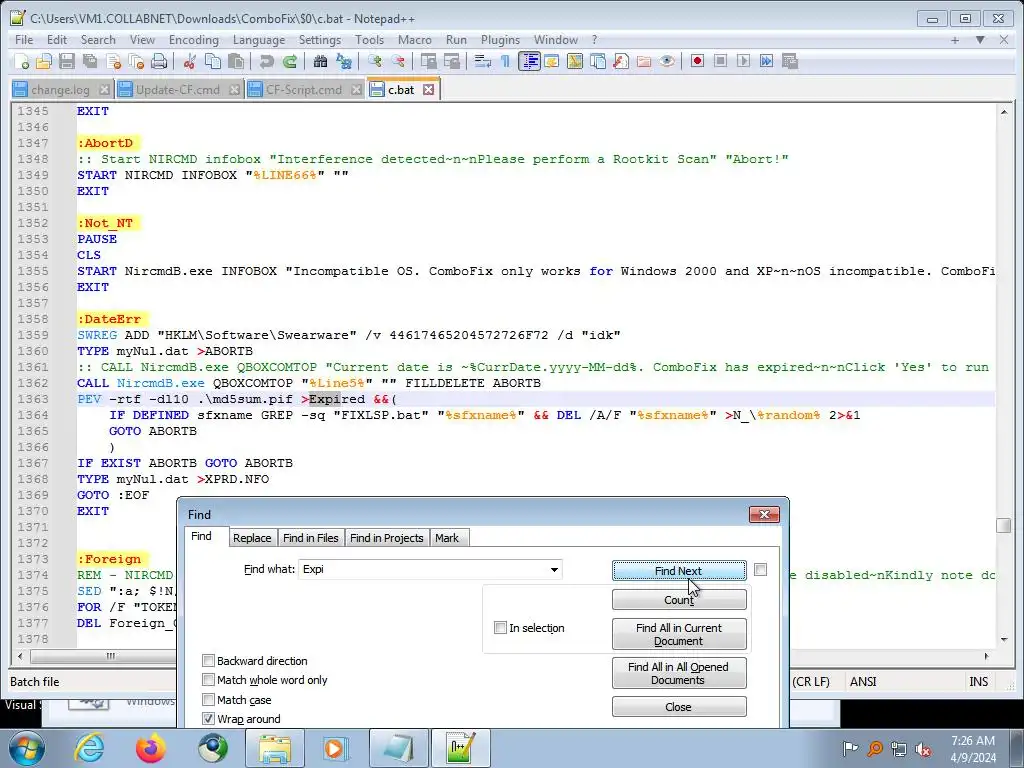Toggle Show All Characters pilcrow icon
The height and width of the screenshot is (768, 1024).
pyautogui.click(x=505, y=61)
